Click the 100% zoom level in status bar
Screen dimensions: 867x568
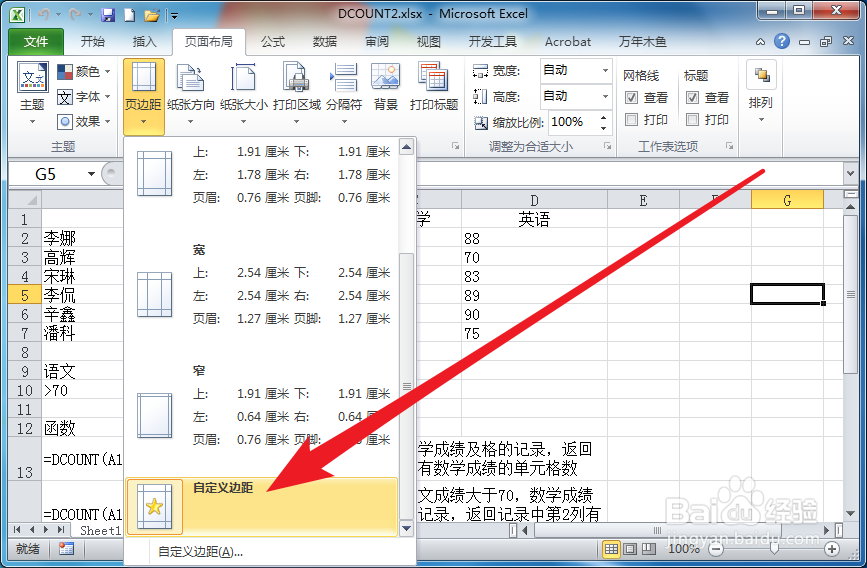click(x=683, y=549)
